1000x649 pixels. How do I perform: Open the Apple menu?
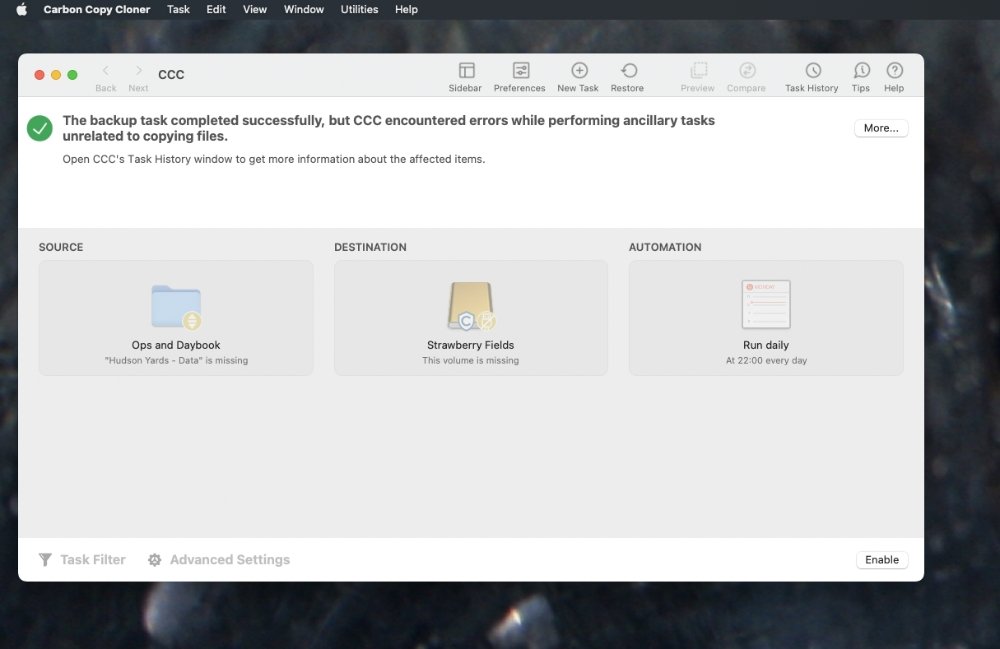21,10
